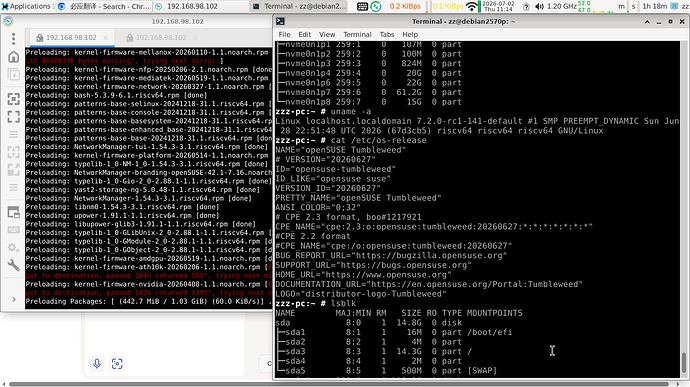The height and width of the screenshot is (387, 690).
Task: Click the screenshot capture icon beside the microphone
Action: 117,364
